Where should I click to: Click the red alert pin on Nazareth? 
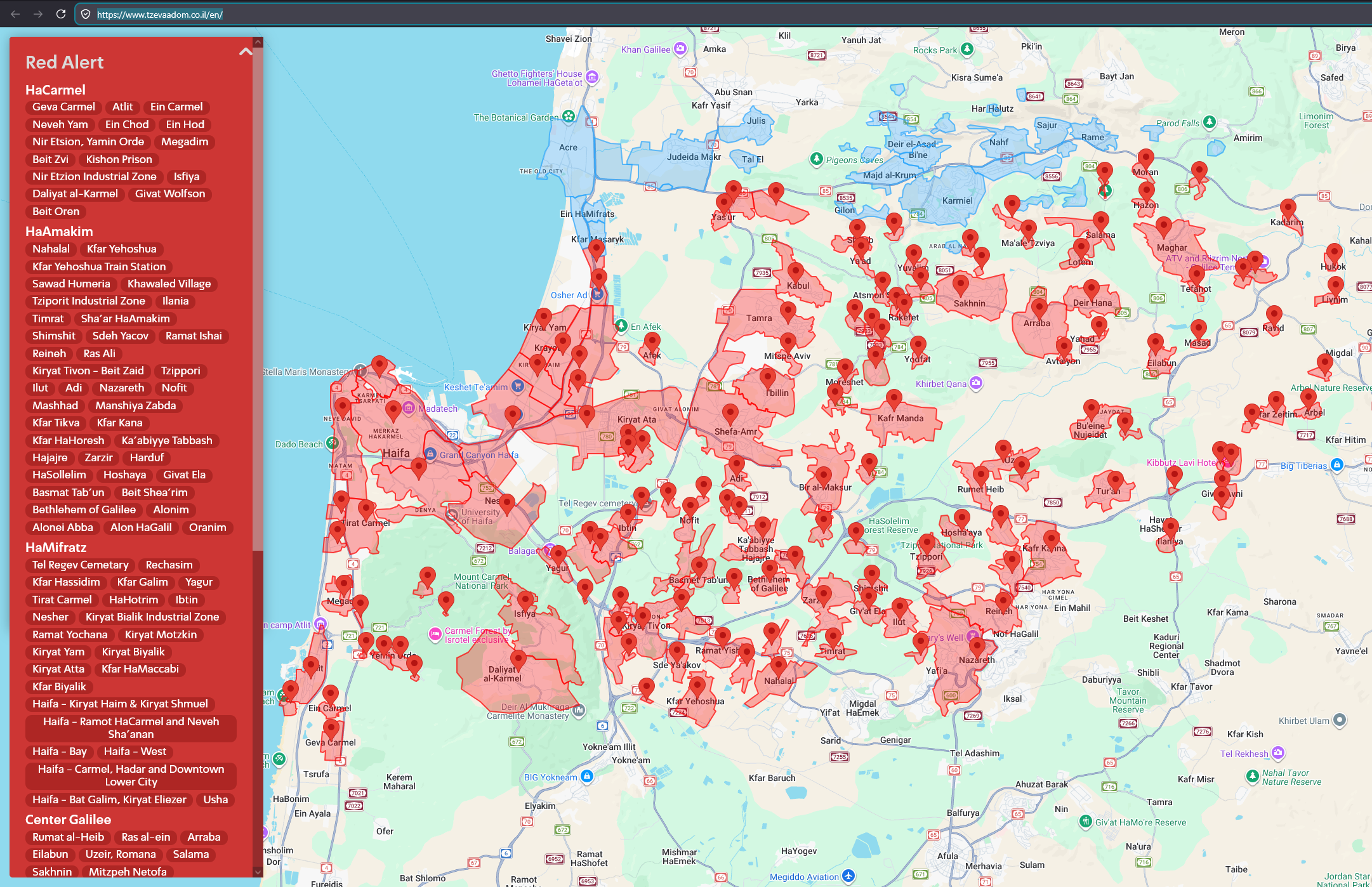click(x=977, y=647)
